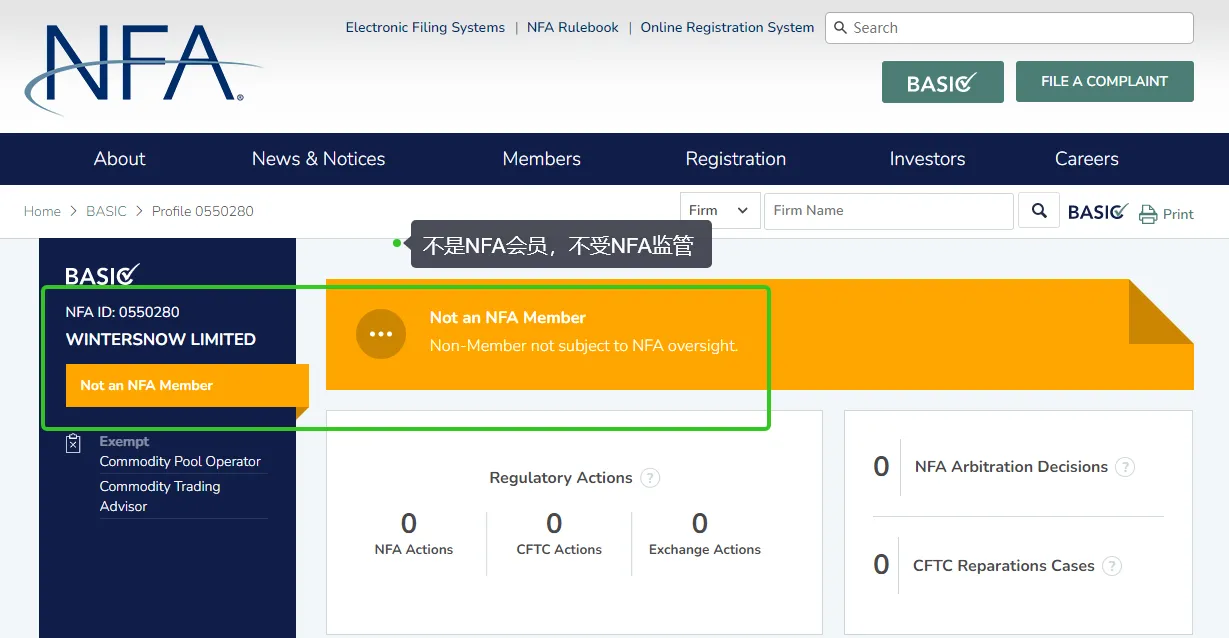Open the Firm search type dropdown
The width and height of the screenshot is (1229, 638).
coord(720,210)
